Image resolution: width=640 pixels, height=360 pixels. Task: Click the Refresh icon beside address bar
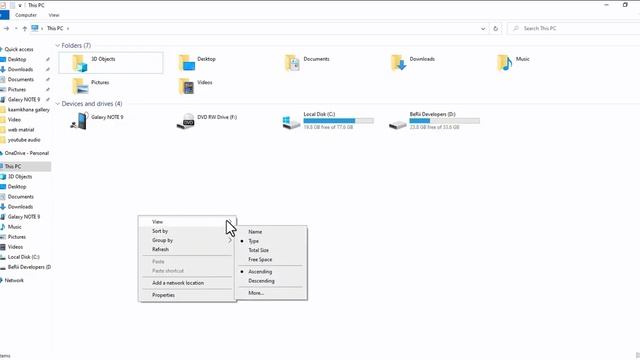pos(496,29)
